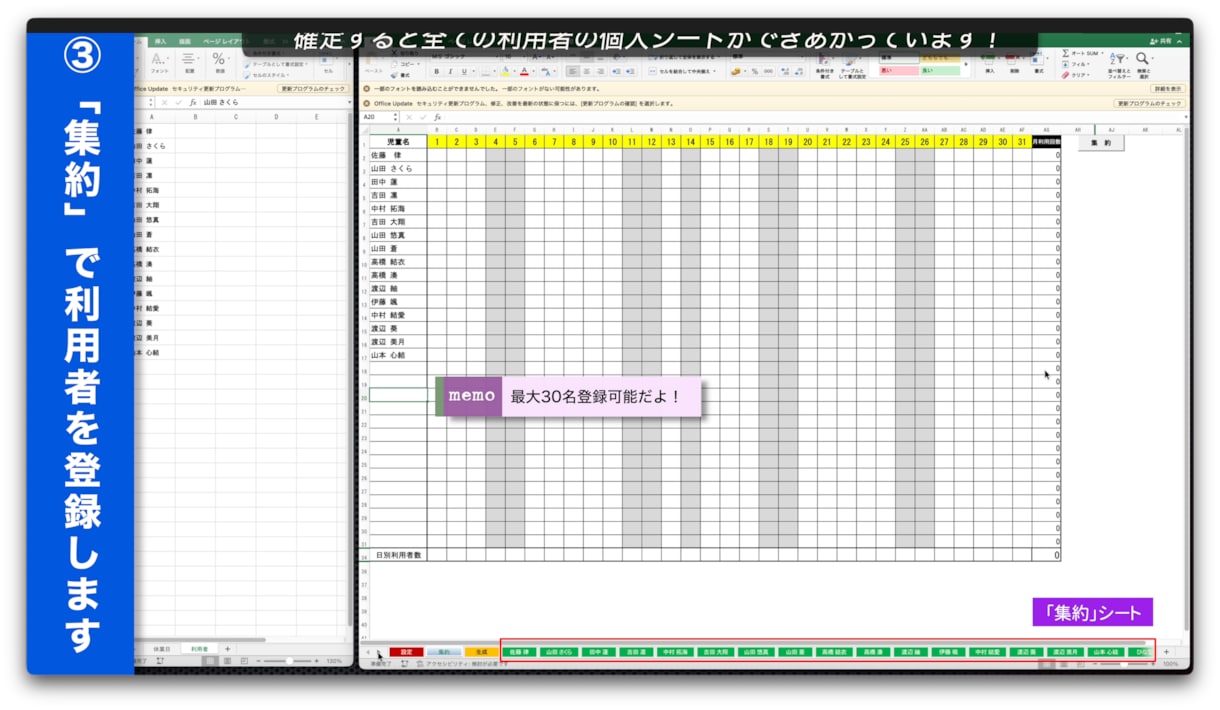Viewport: 1220px width, 710px height.
Task: Click 挿入 tab in left window
Action: point(160,41)
